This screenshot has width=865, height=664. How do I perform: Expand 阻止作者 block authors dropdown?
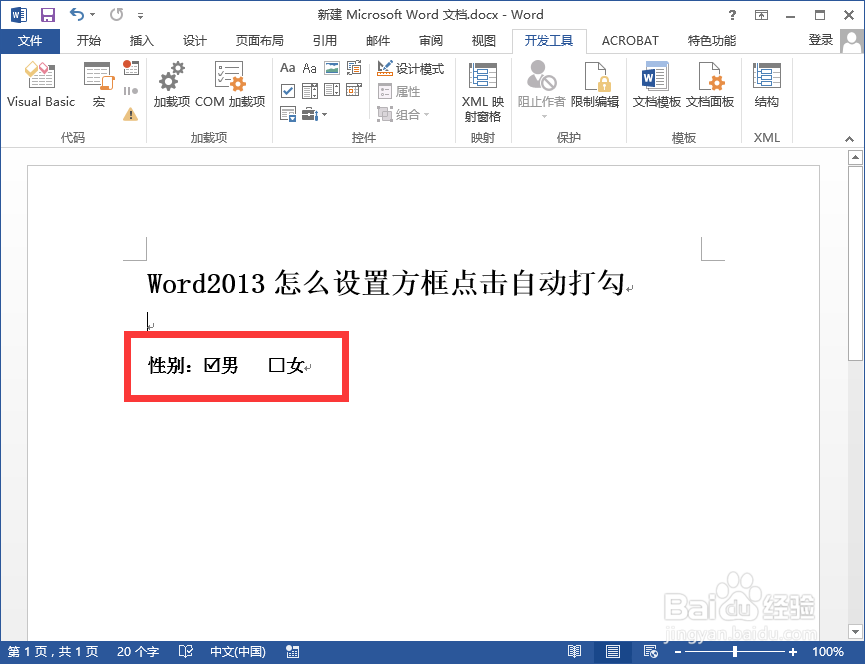544,116
